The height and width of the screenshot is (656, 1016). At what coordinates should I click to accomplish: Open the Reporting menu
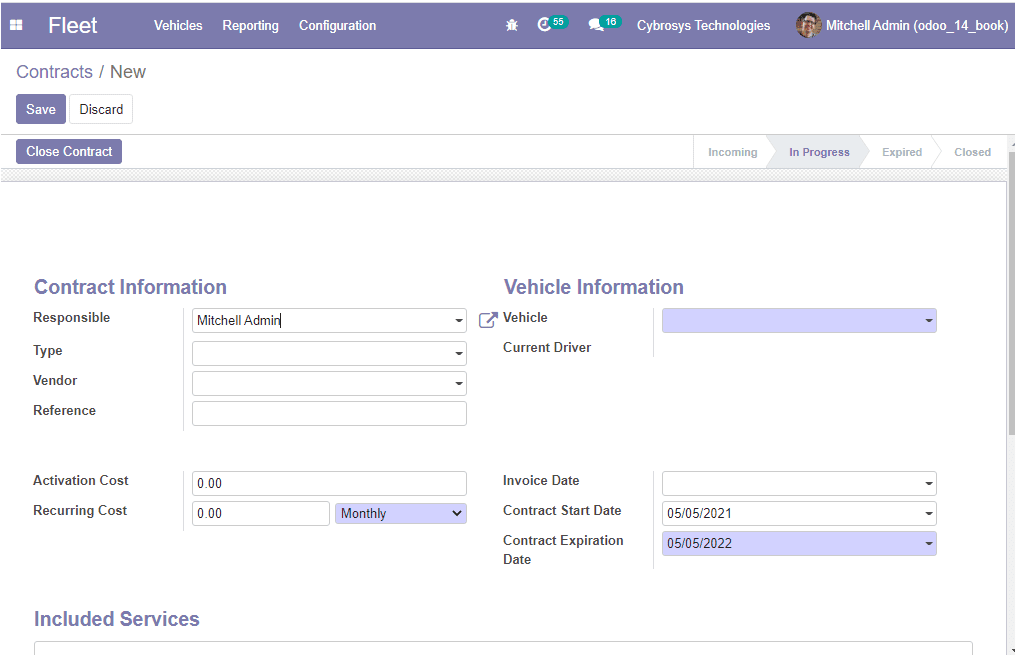click(250, 25)
